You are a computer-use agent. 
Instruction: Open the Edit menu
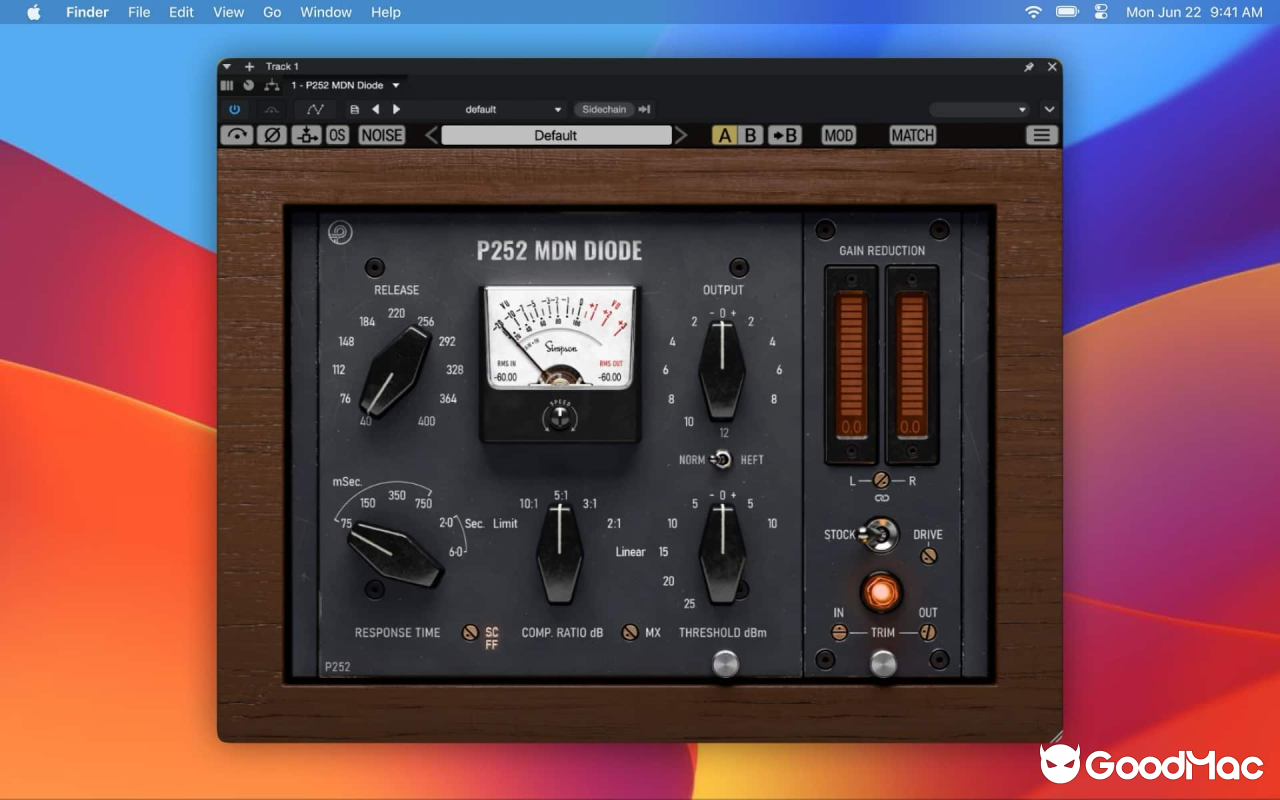tap(181, 12)
